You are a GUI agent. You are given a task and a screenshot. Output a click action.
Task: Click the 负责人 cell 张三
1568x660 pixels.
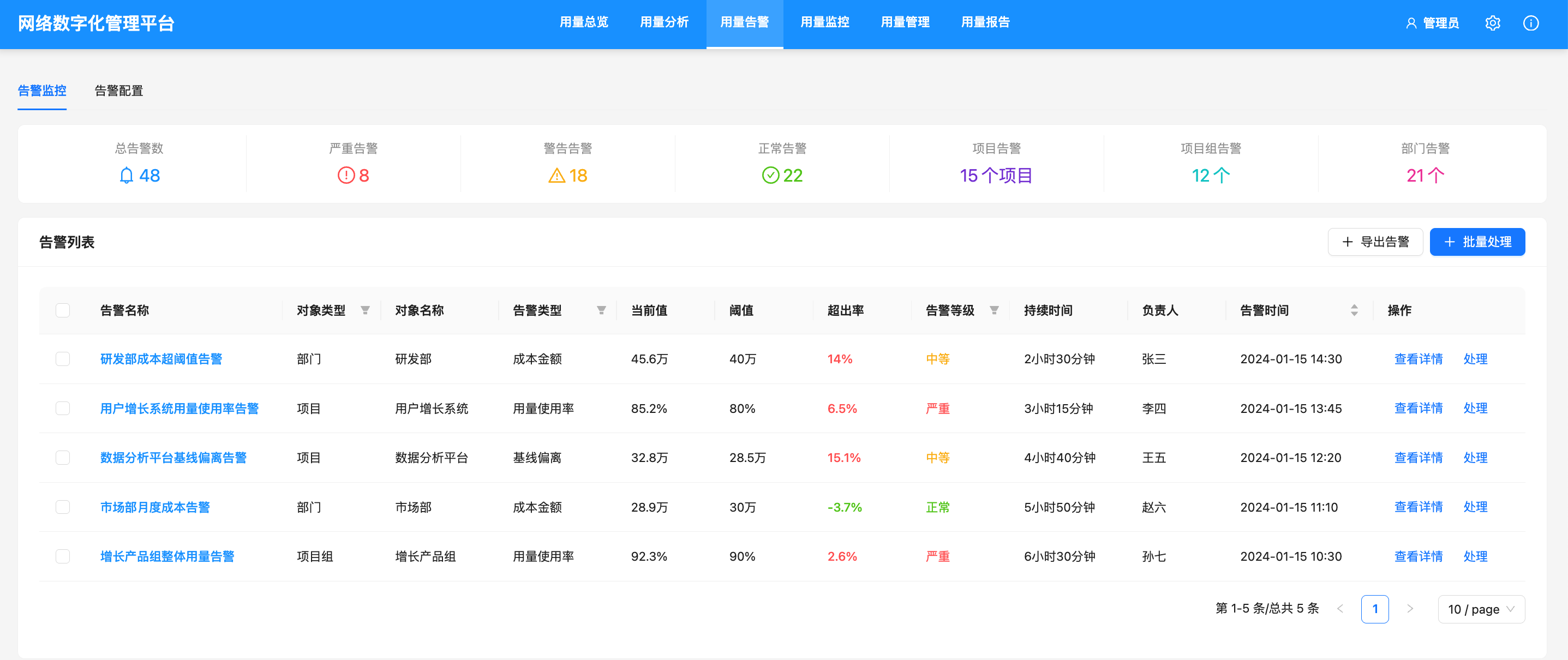pyautogui.click(x=1154, y=359)
